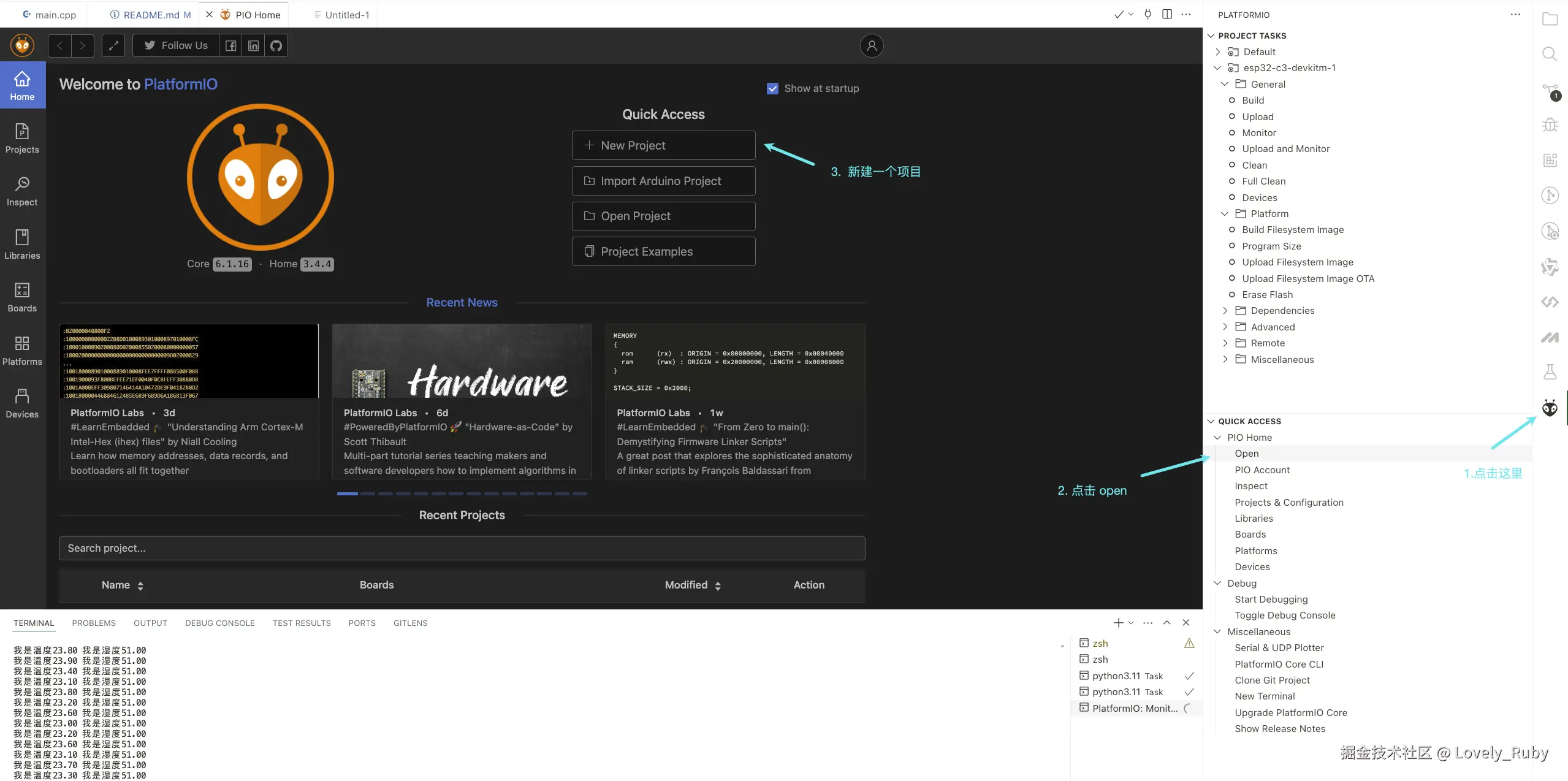The image size is (1568, 781).
Task: Open the Libraries sidebar icon
Action: coord(22,244)
